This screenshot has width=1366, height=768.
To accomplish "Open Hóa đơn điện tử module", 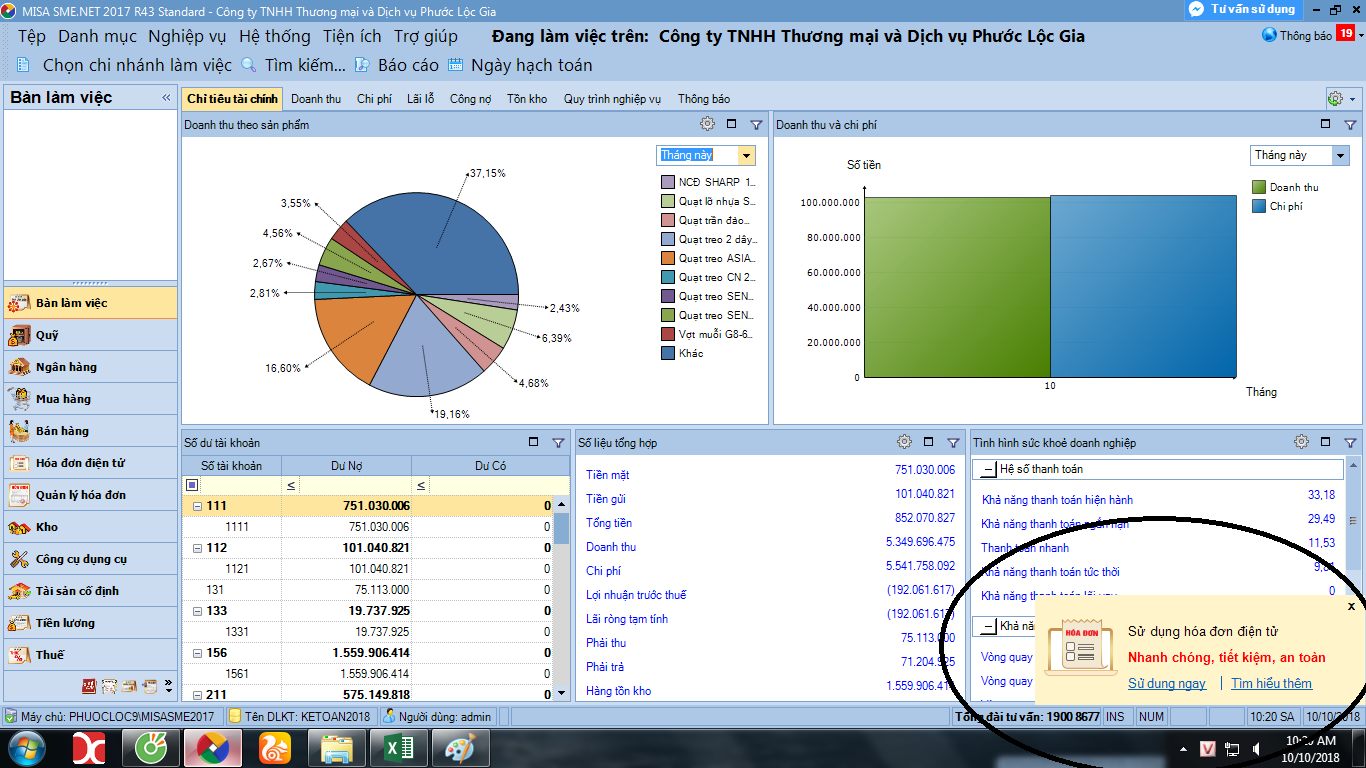I will pyautogui.click(x=90, y=463).
